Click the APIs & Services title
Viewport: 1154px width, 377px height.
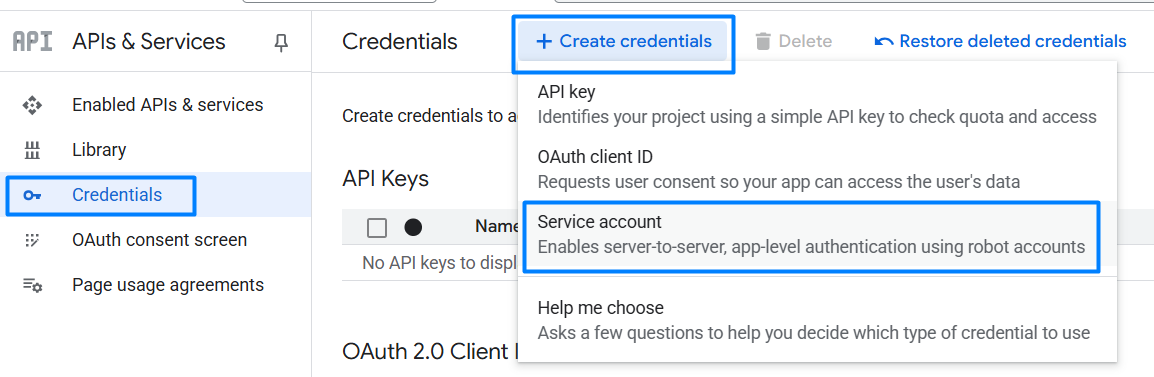click(x=149, y=42)
